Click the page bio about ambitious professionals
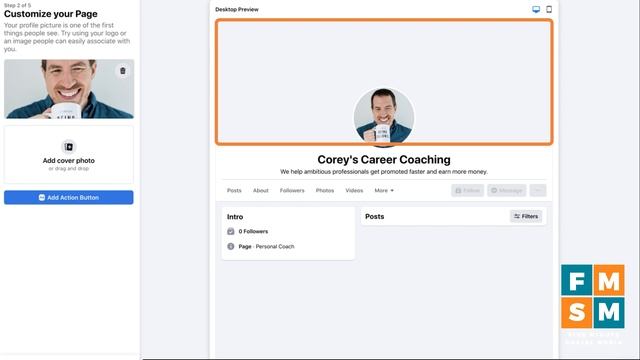 (384, 172)
